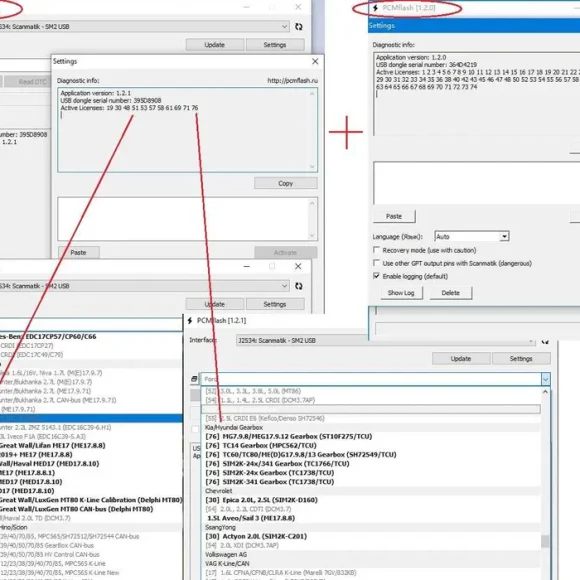
Task: Click the lightning bolt icon in PCMflash [1.2.1] title
Action: pos(190,320)
